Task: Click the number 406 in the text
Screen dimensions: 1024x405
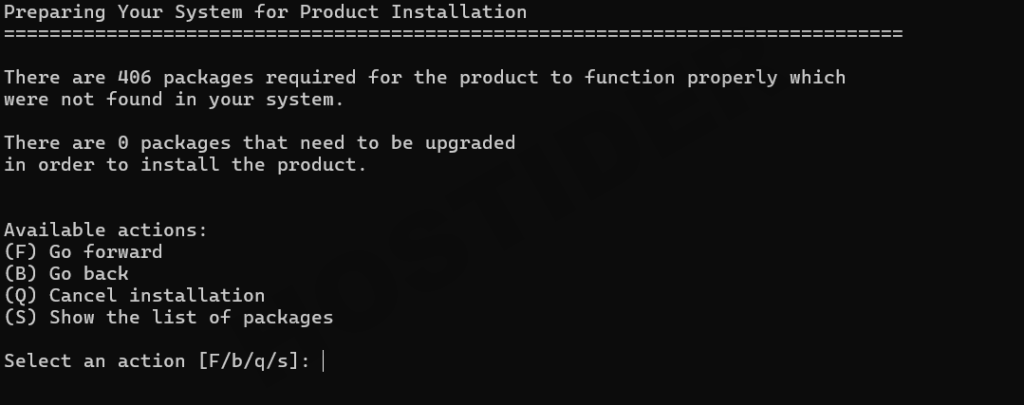Action: point(128,78)
